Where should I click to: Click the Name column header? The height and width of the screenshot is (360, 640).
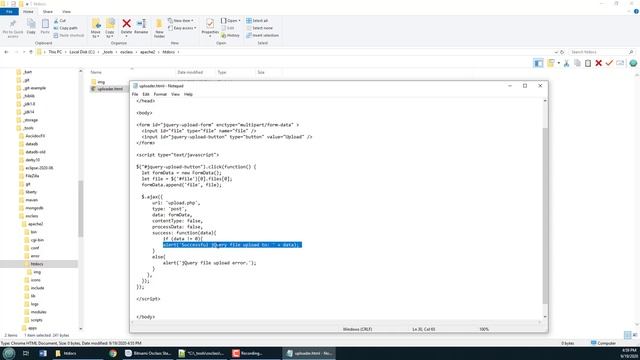tap(96, 72)
